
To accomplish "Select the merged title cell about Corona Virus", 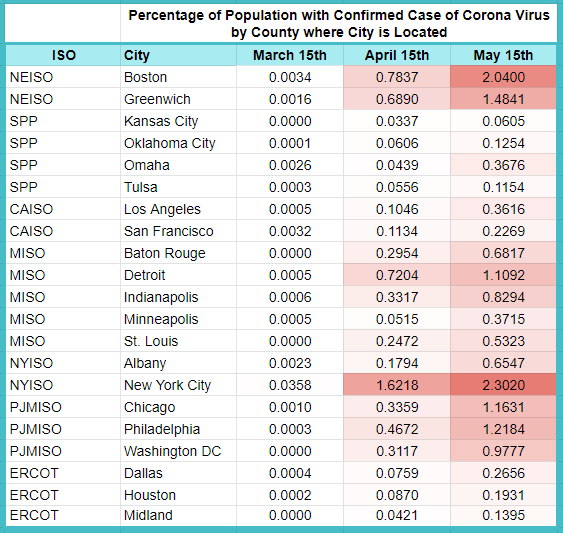I will (x=339, y=24).
